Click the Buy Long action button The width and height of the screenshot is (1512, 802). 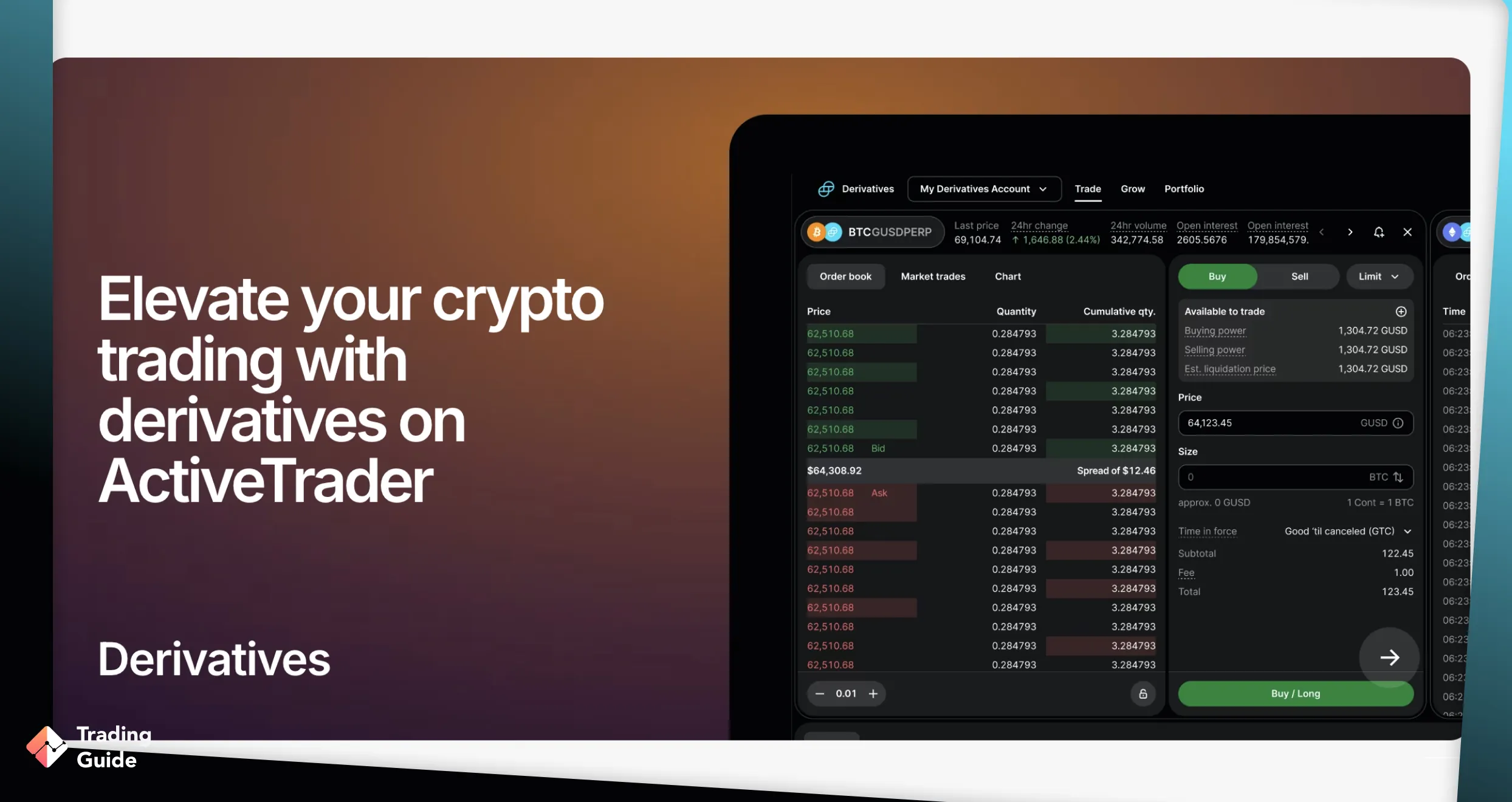point(1295,693)
